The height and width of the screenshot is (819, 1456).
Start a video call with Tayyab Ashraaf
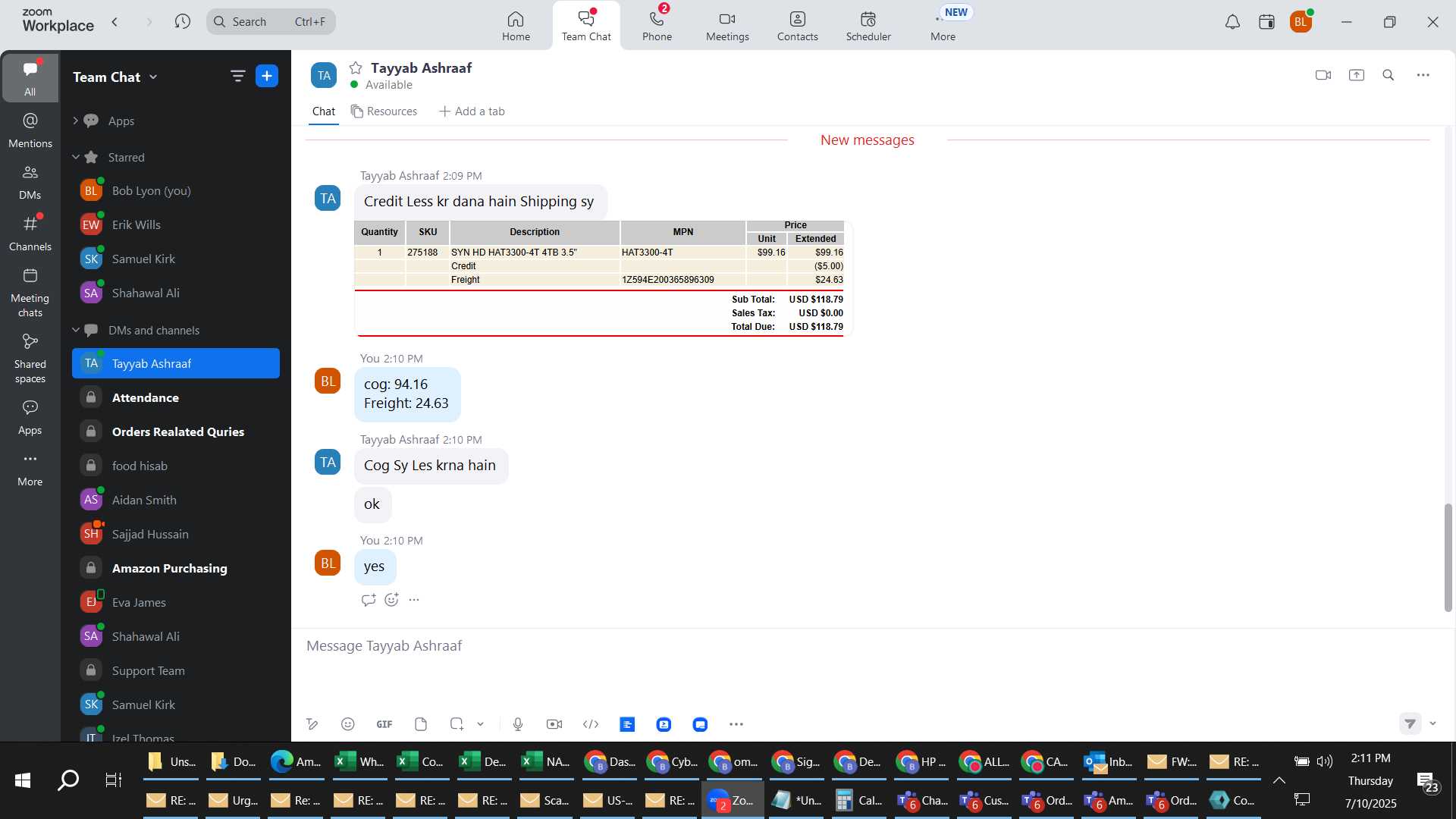1323,75
